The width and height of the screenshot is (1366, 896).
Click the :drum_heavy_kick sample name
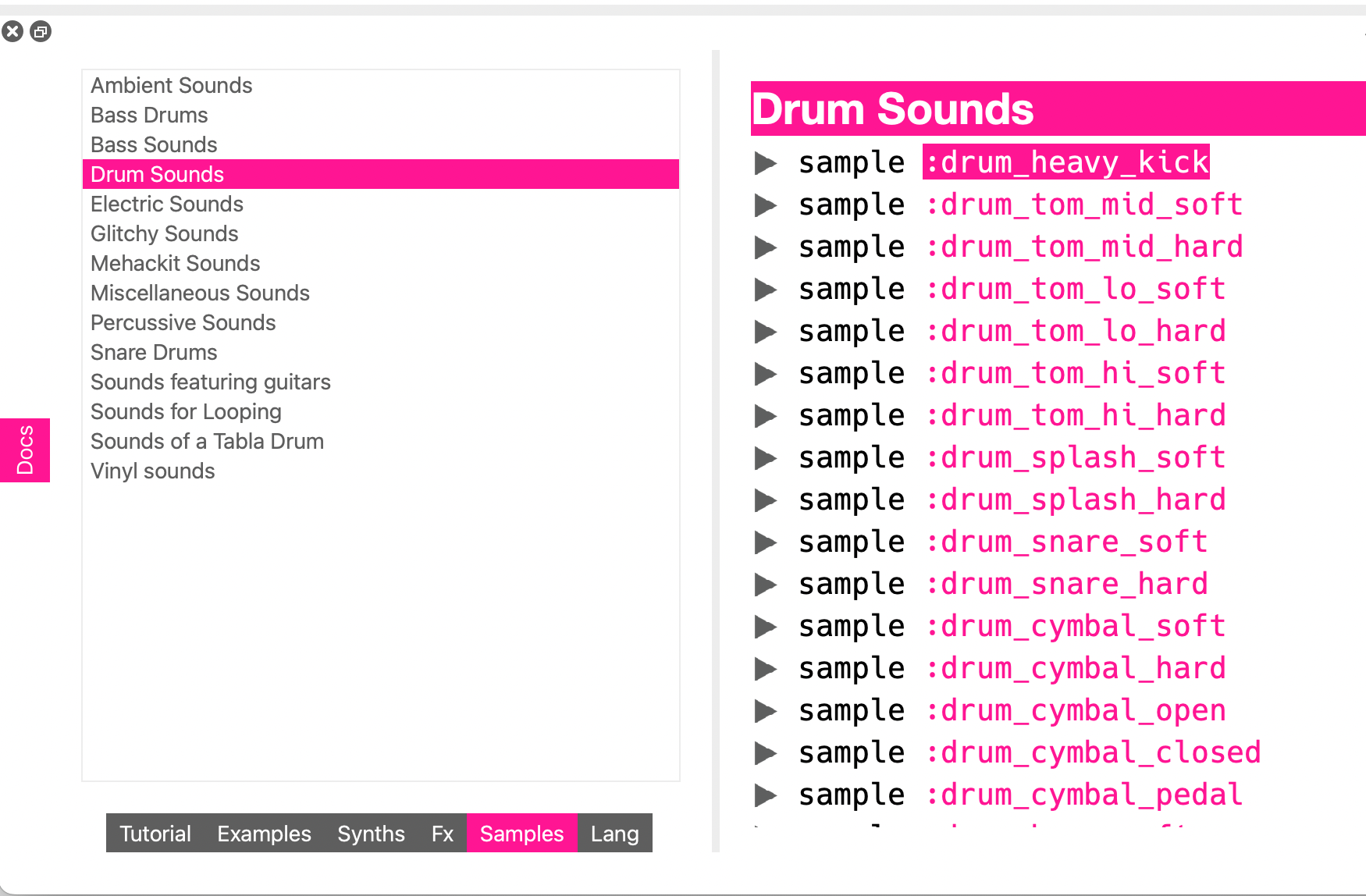pyautogui.click(x=1066, y=162)
